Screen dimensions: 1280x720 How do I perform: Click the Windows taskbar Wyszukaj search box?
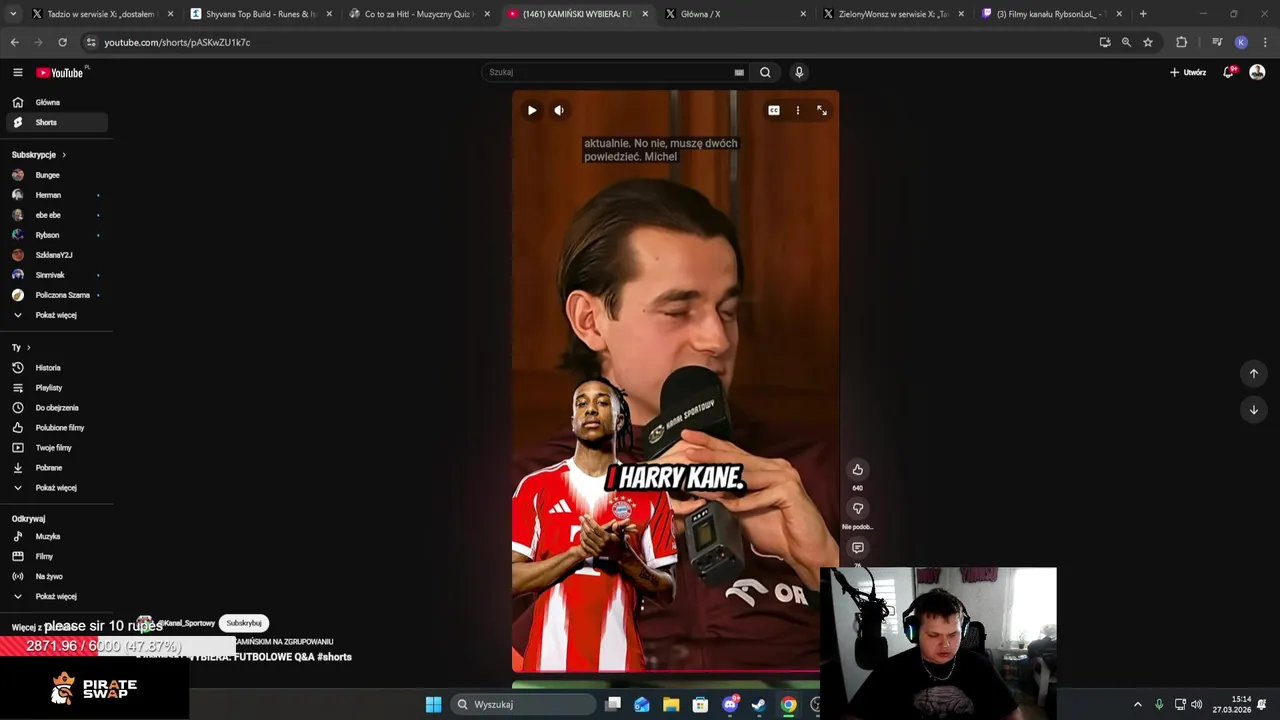[523, 704]
